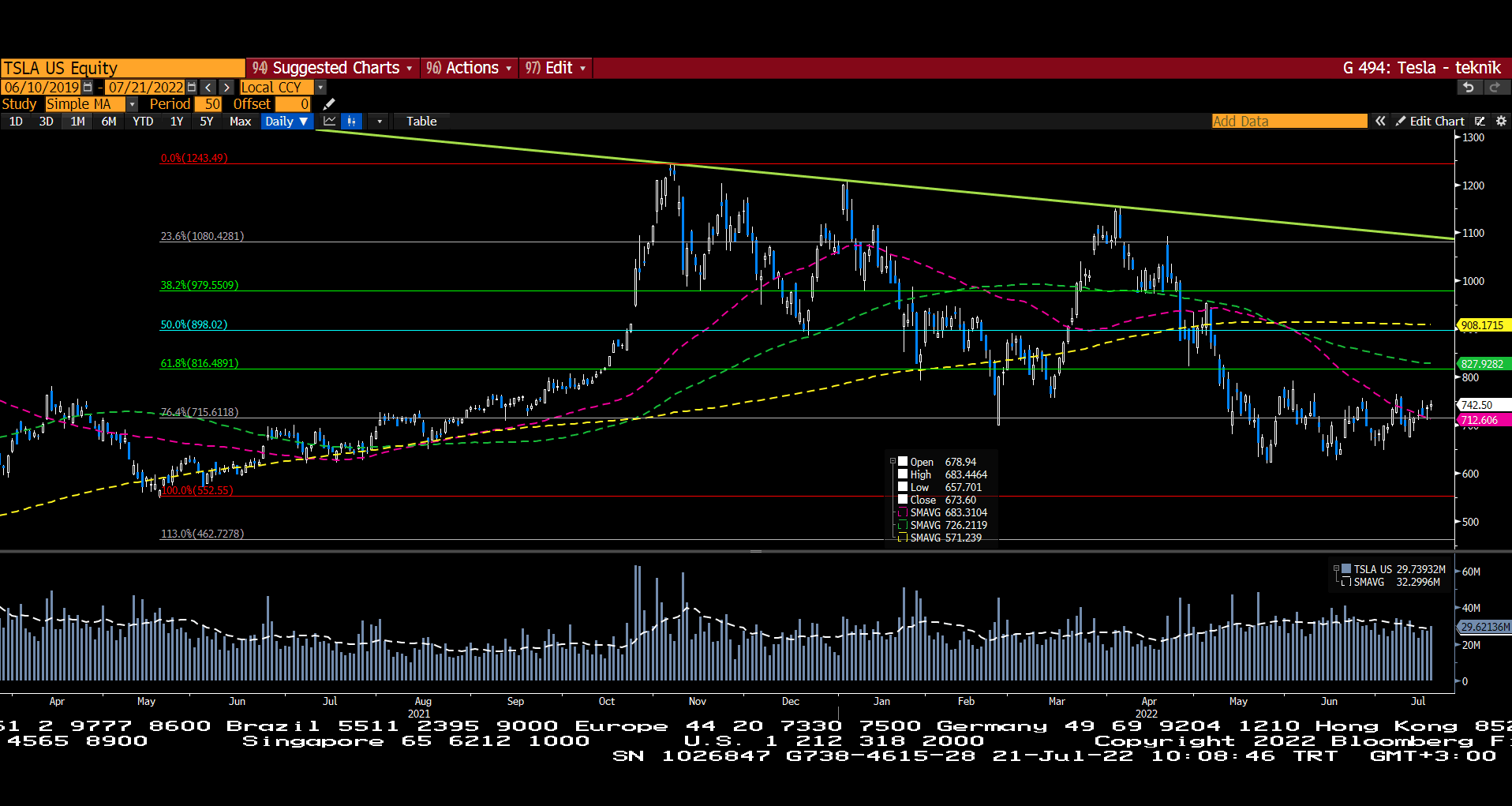This screenshot has width=1512, height=806.
Task: Click the 38.2%(979.5509) Fibonacci label
Action: pos(200,285)
